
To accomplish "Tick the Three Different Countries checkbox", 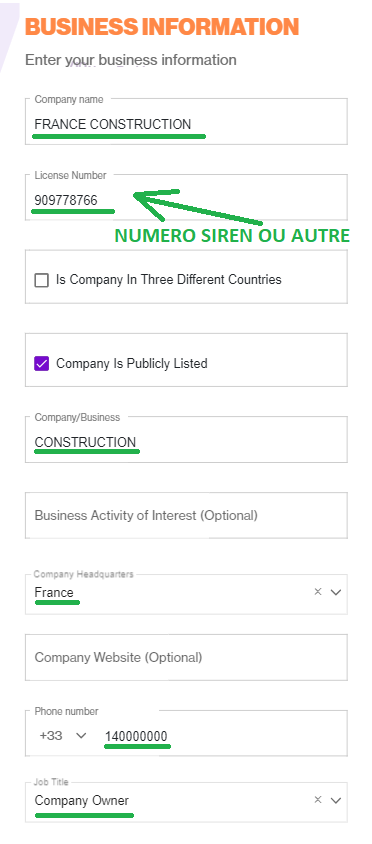I will 41,280.
